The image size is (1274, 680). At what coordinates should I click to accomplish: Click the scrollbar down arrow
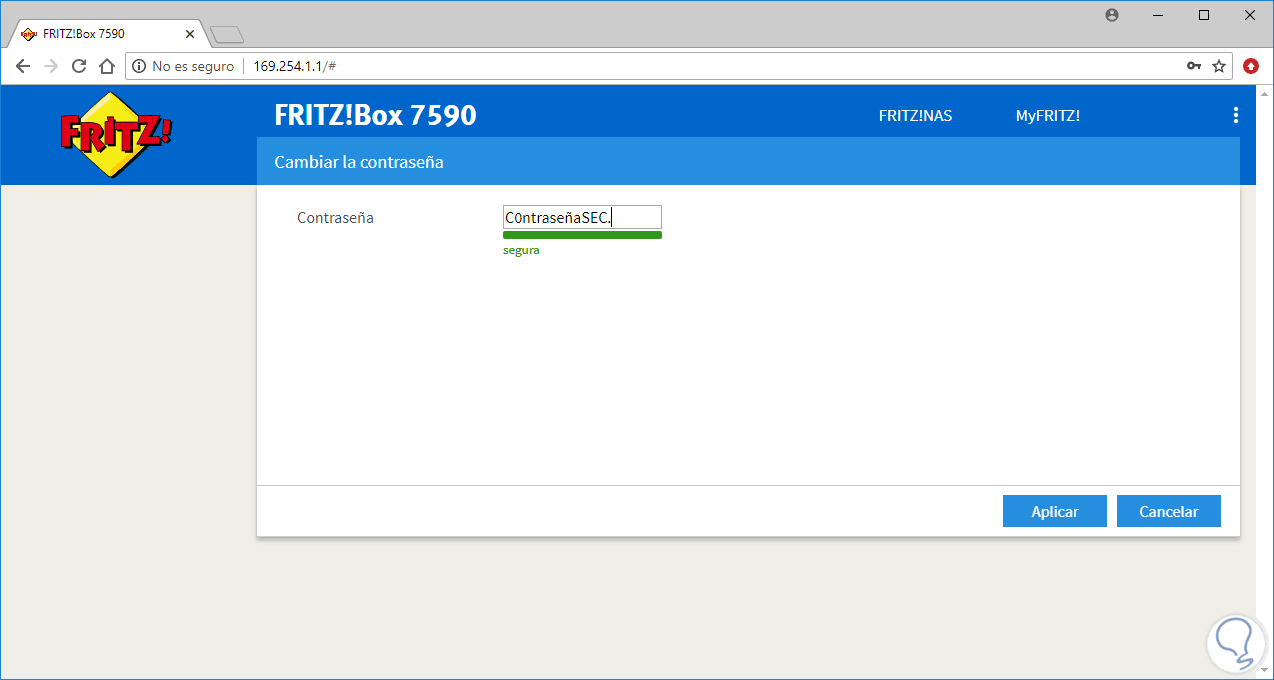pos(1264,670)
